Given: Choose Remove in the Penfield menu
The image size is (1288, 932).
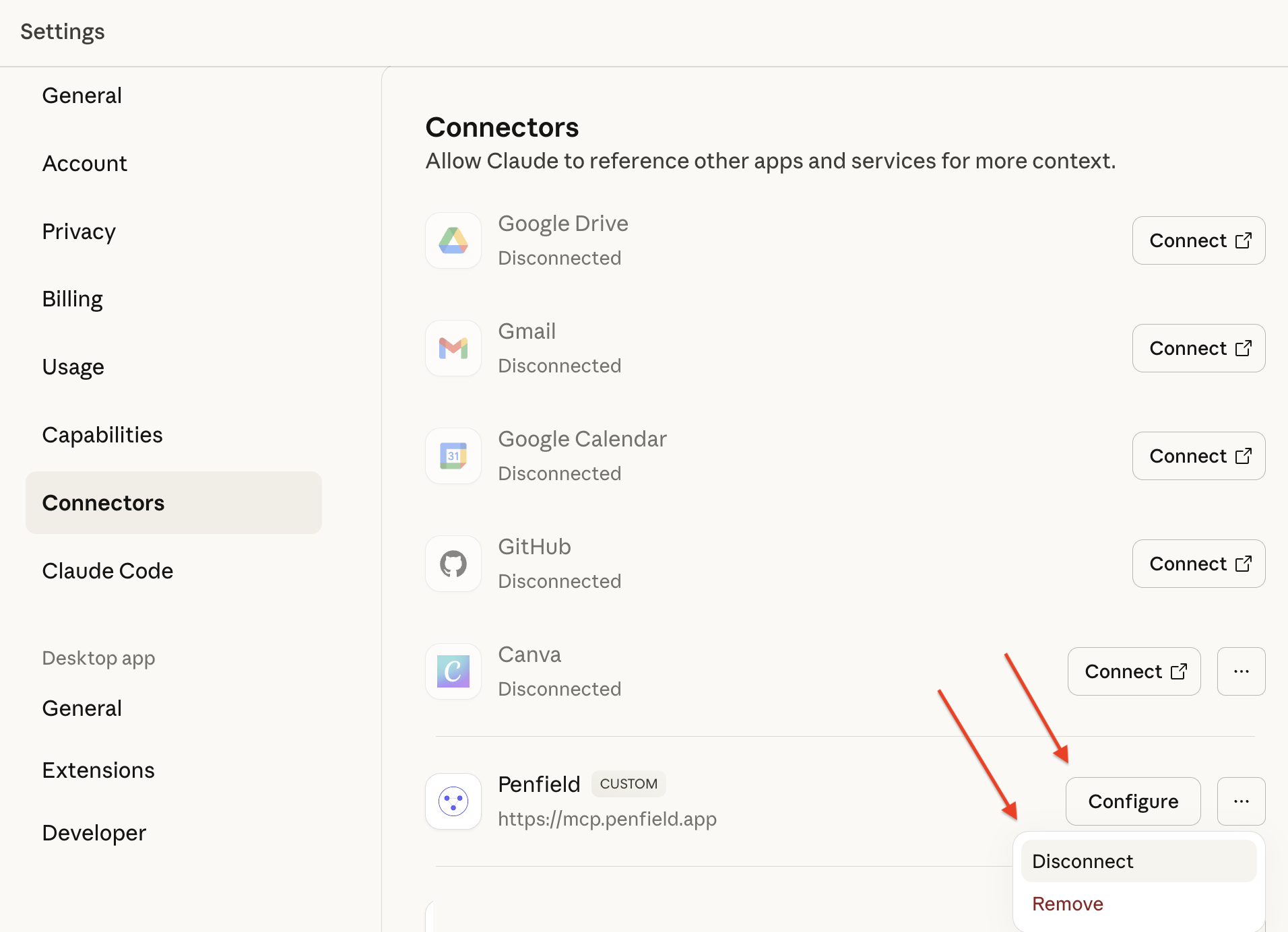Looking at the screenshot, I should (1138, 904).
